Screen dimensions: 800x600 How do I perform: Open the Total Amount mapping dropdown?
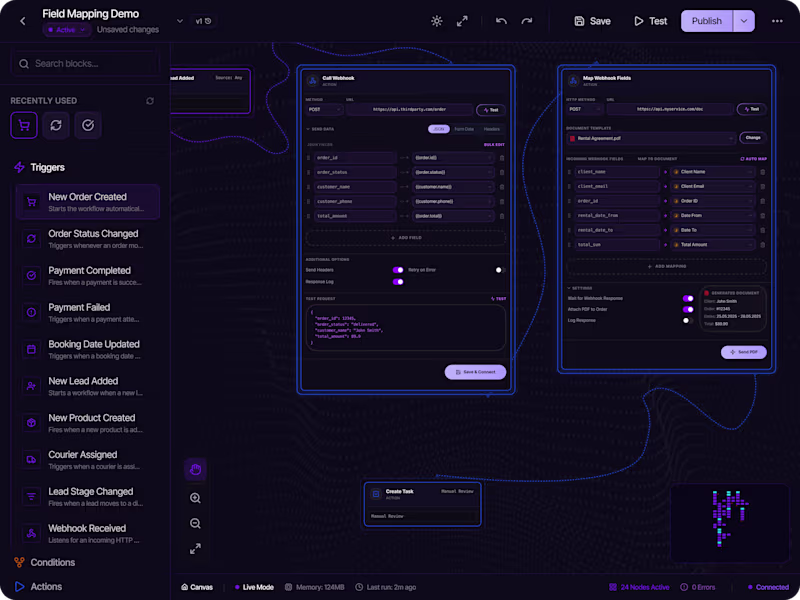(x=713, y=245)
